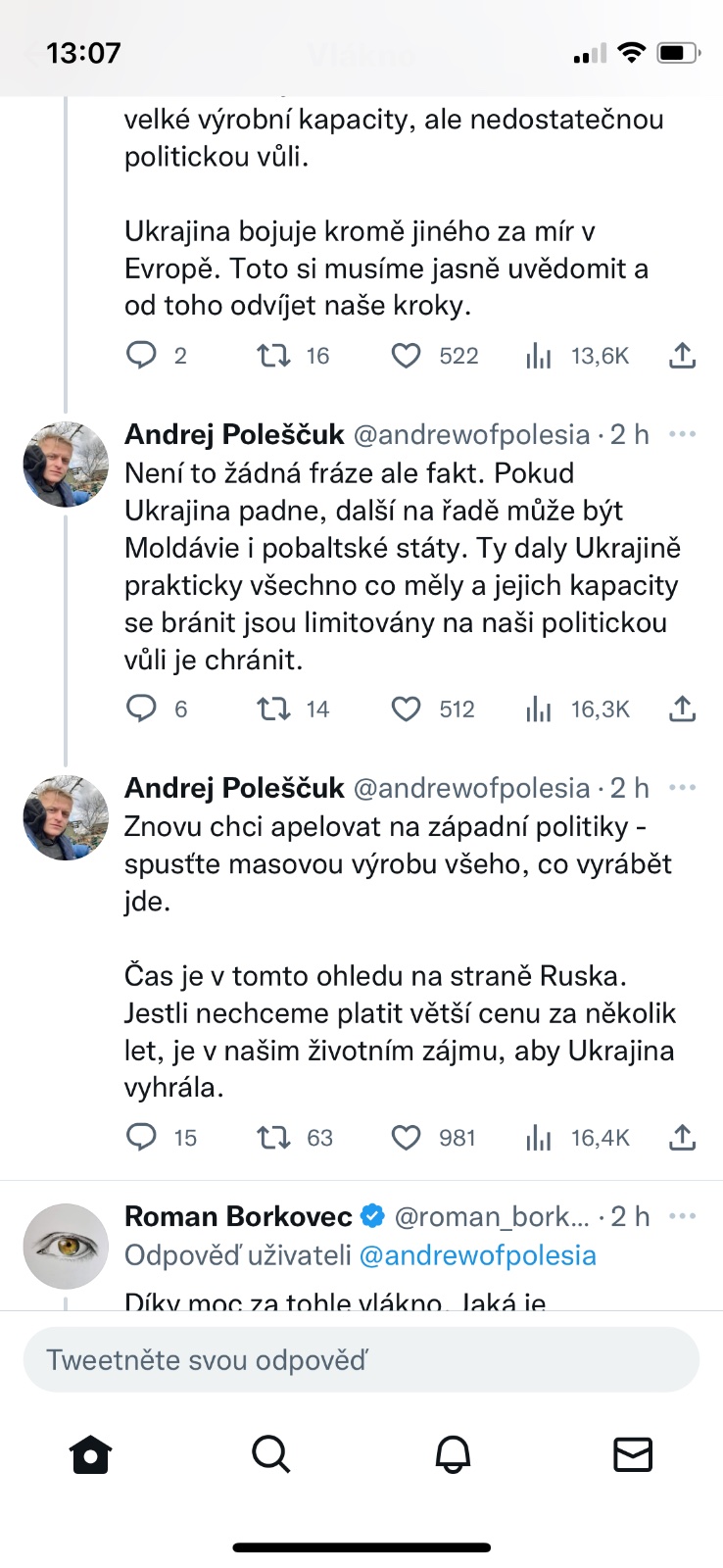Like the tweet with 981 likes
Image resolution: width=723 pixels, height=1568 pixels.
pos(406,1137)
